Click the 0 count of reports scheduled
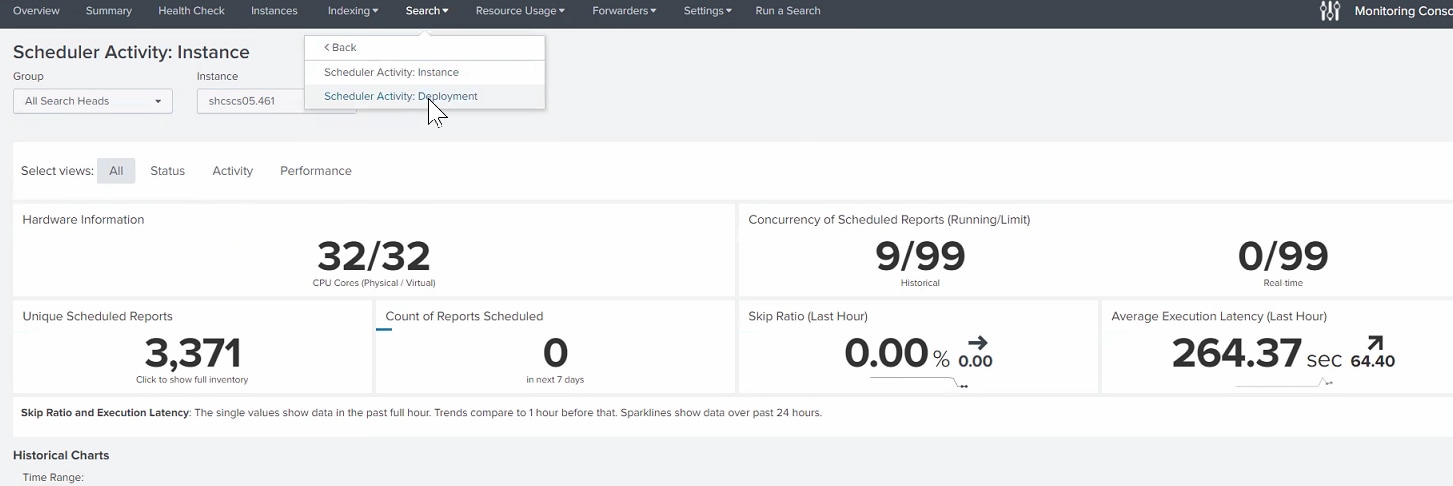The image size is (1453, 486). [x=555, y=353]
